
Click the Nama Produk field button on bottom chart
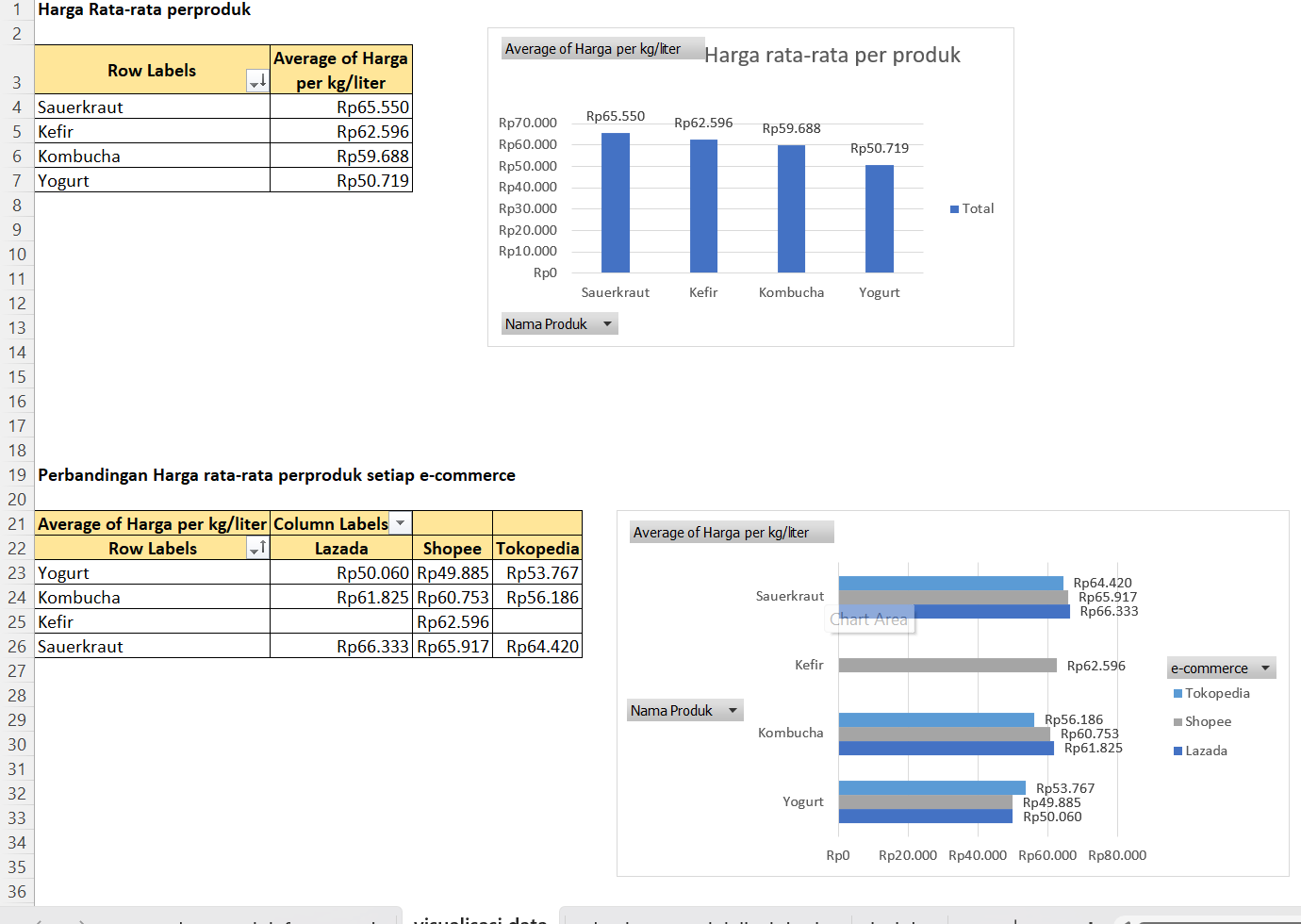point(685,710)
